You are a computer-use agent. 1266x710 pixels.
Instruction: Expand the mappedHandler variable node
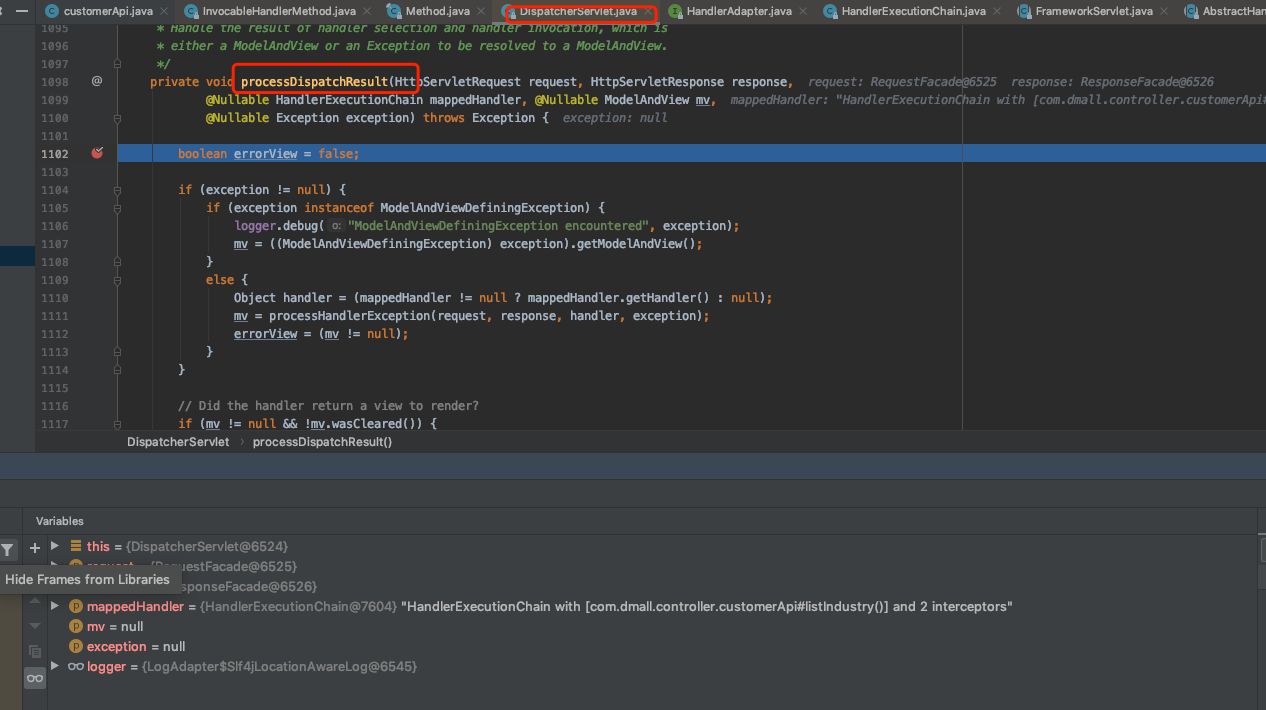click(55, 606)
